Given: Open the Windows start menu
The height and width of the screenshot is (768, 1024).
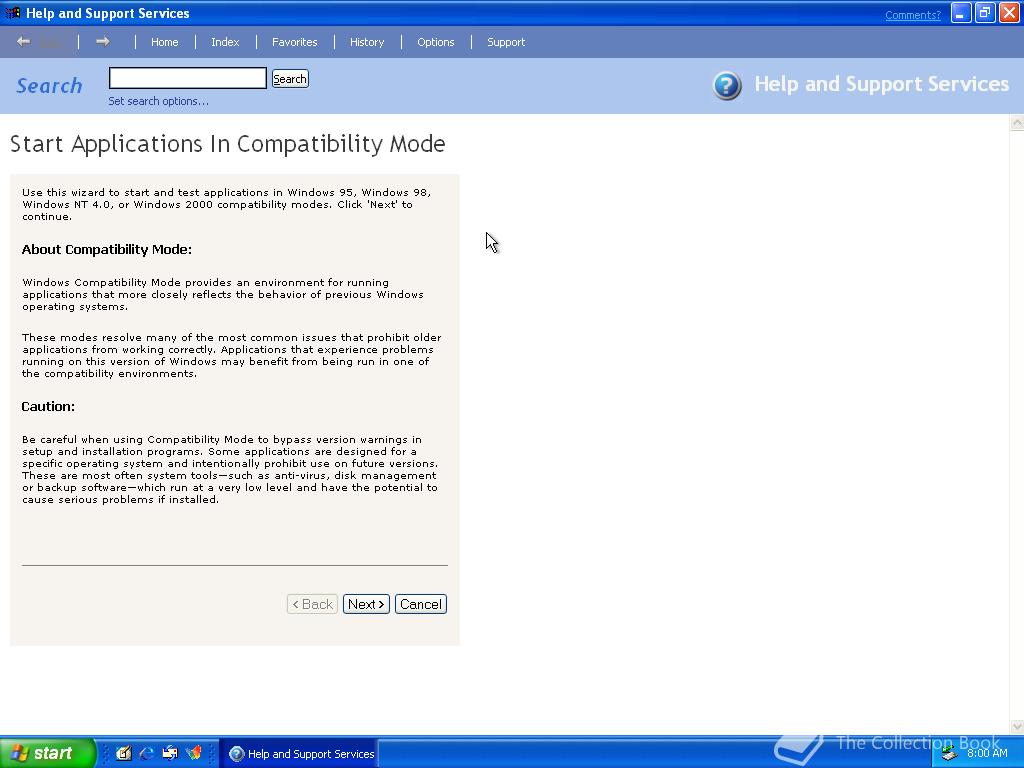Looking at the screenshot, I should pyautogui.click(x=47, y=753).
